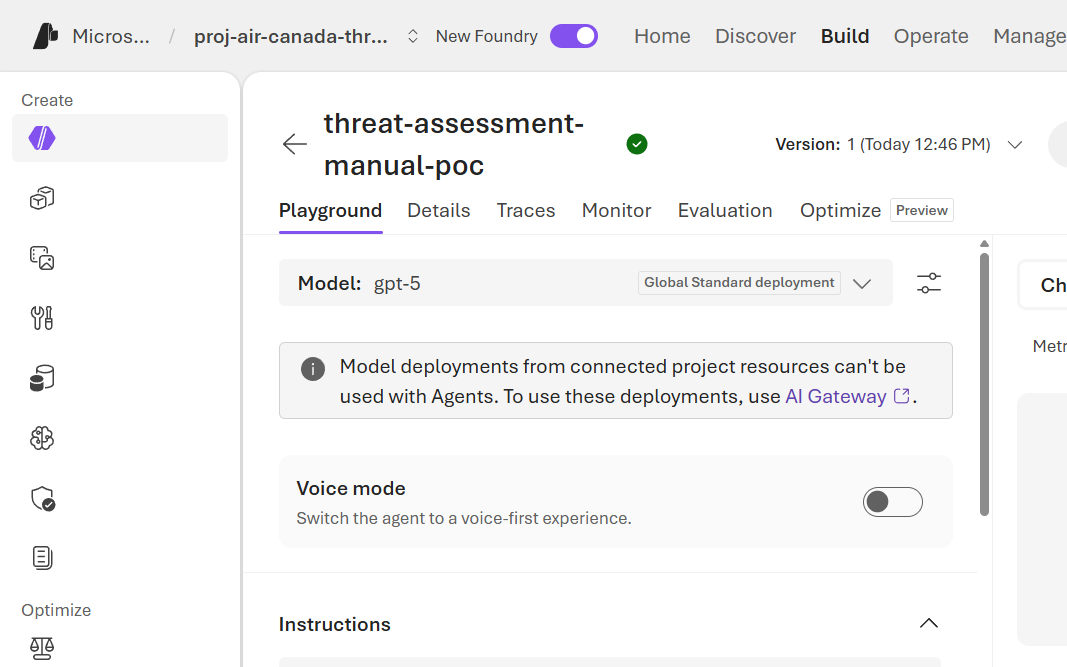Enable the Voice mode switch
1067x667 pixels.
click(x=893, y=502)
